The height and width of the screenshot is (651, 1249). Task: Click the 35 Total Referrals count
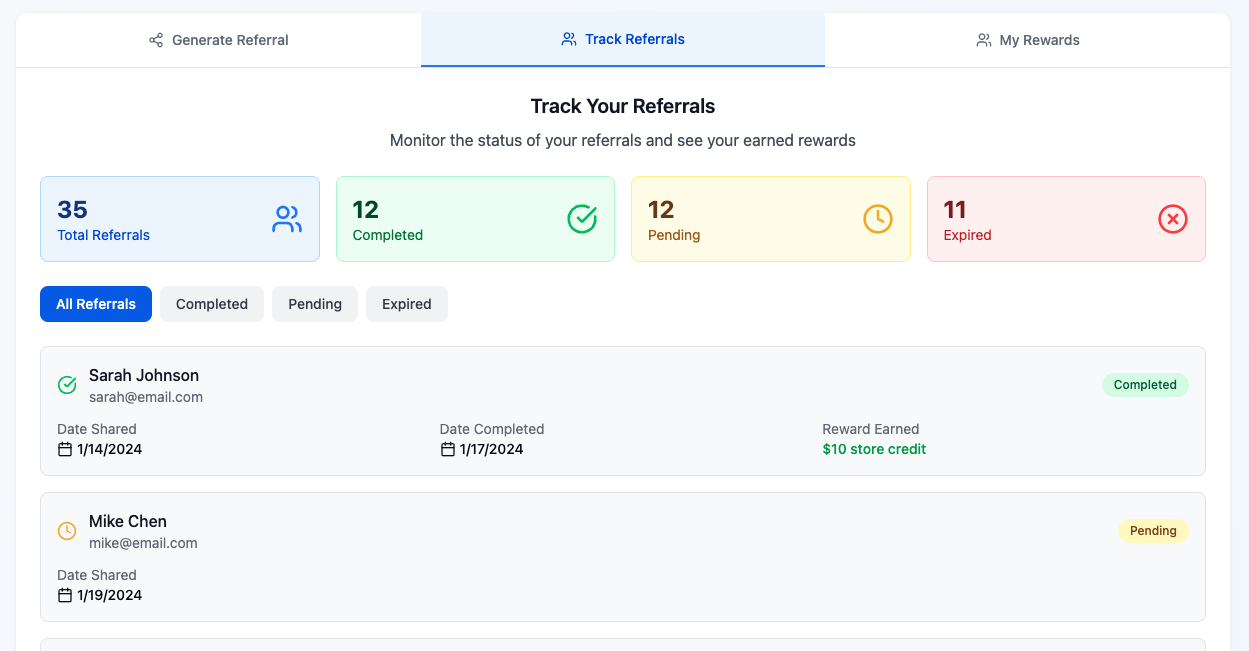point(72,209)
